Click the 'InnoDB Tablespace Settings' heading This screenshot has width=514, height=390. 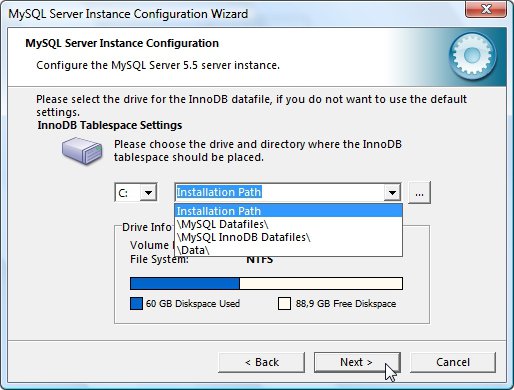[x=110, y=125]
